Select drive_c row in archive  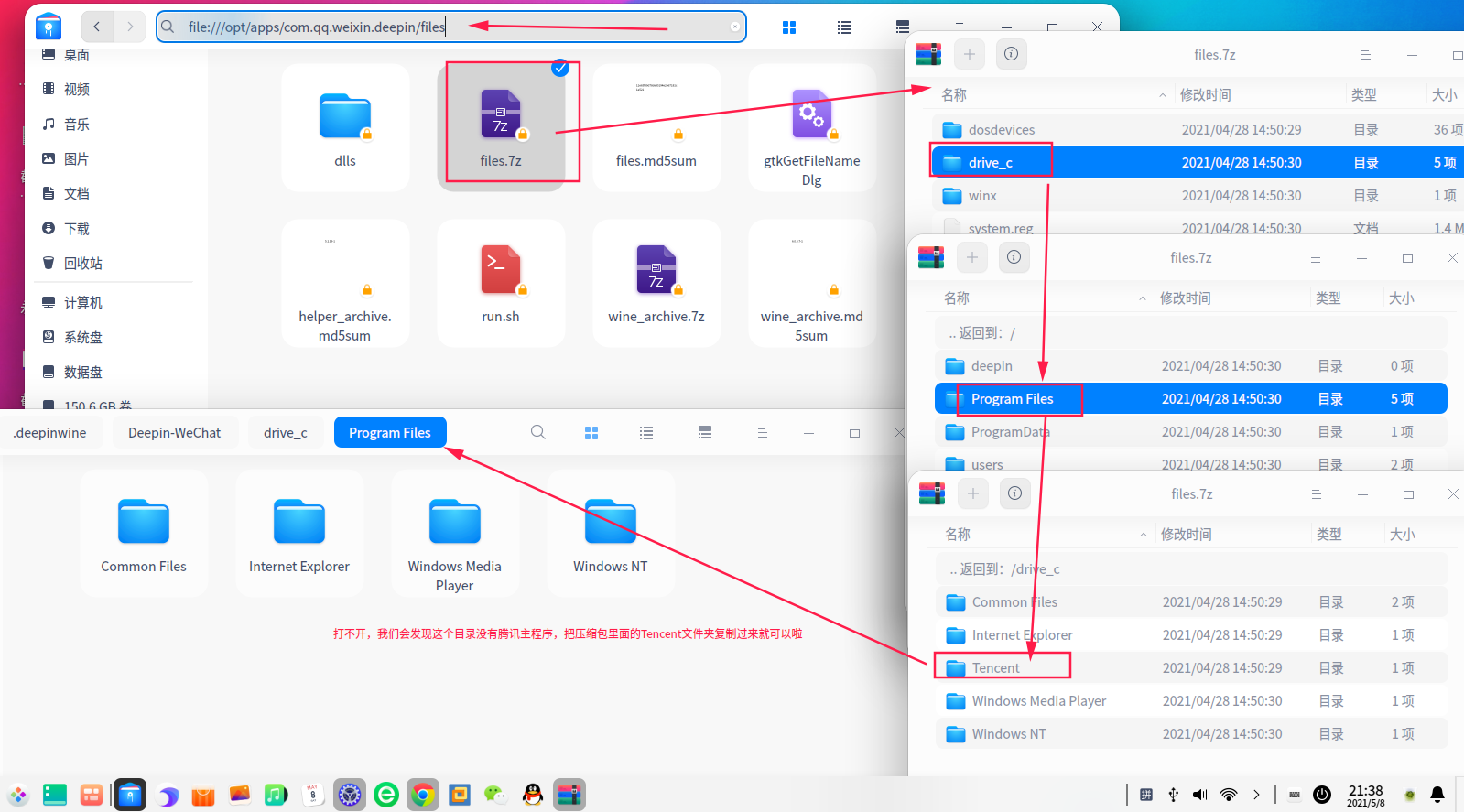(x=1198, y=162)
